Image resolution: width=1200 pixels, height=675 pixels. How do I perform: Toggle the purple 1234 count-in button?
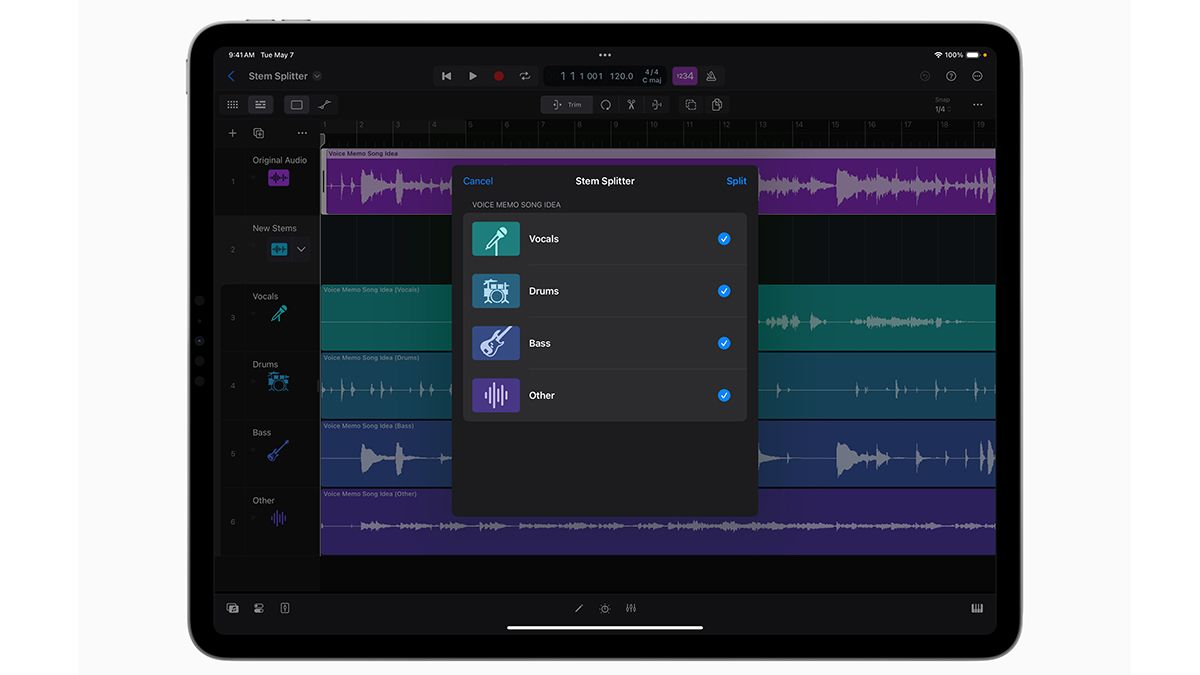click(x=685, y=76)
